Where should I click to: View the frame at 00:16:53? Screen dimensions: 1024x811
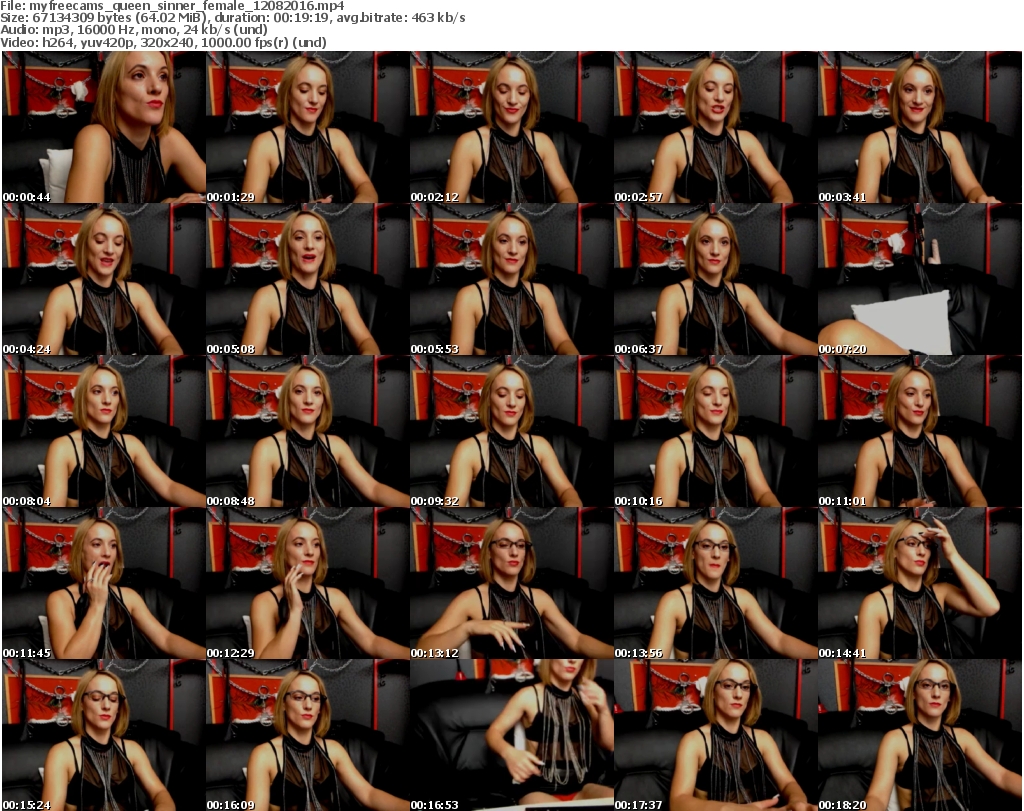[x=511, y=735]
